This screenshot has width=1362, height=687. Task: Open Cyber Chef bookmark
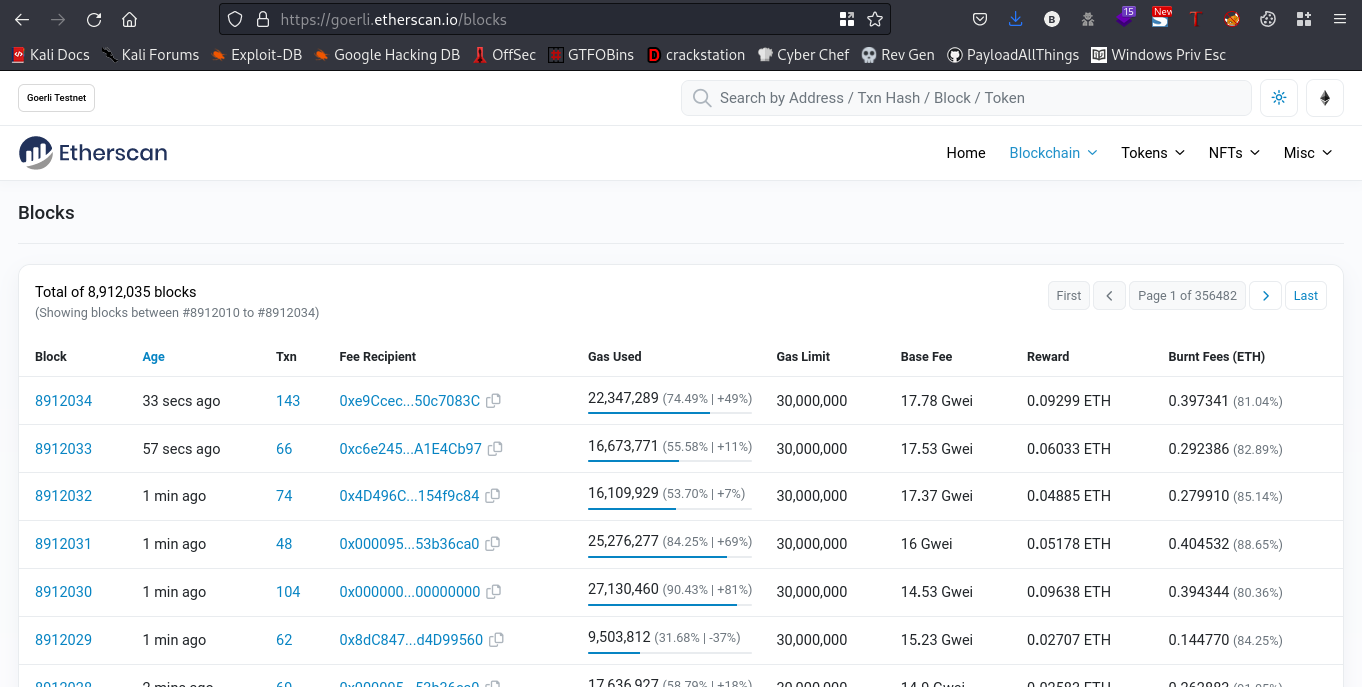click(x=803, y=55)
